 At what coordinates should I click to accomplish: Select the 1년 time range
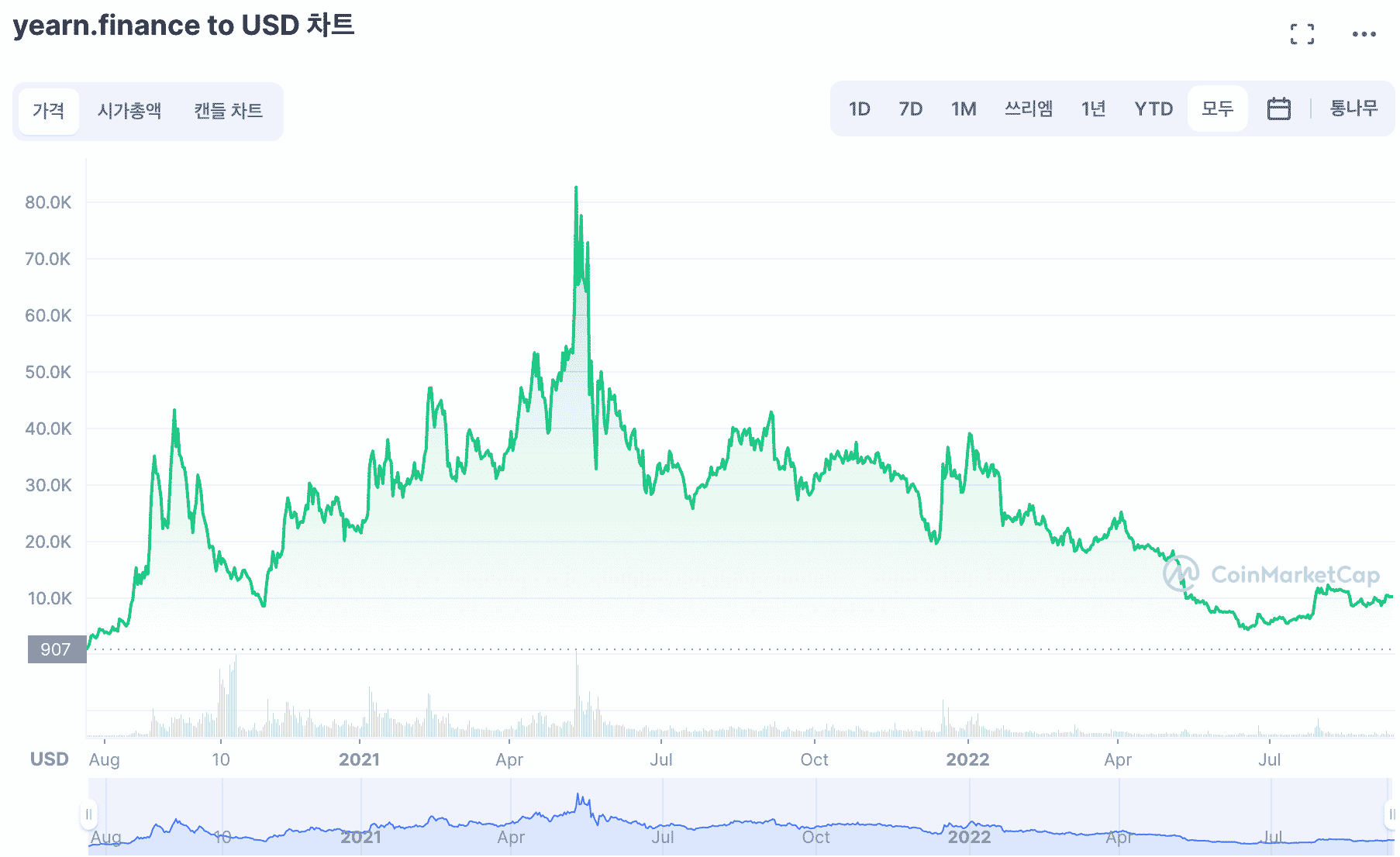(1094, 108)
